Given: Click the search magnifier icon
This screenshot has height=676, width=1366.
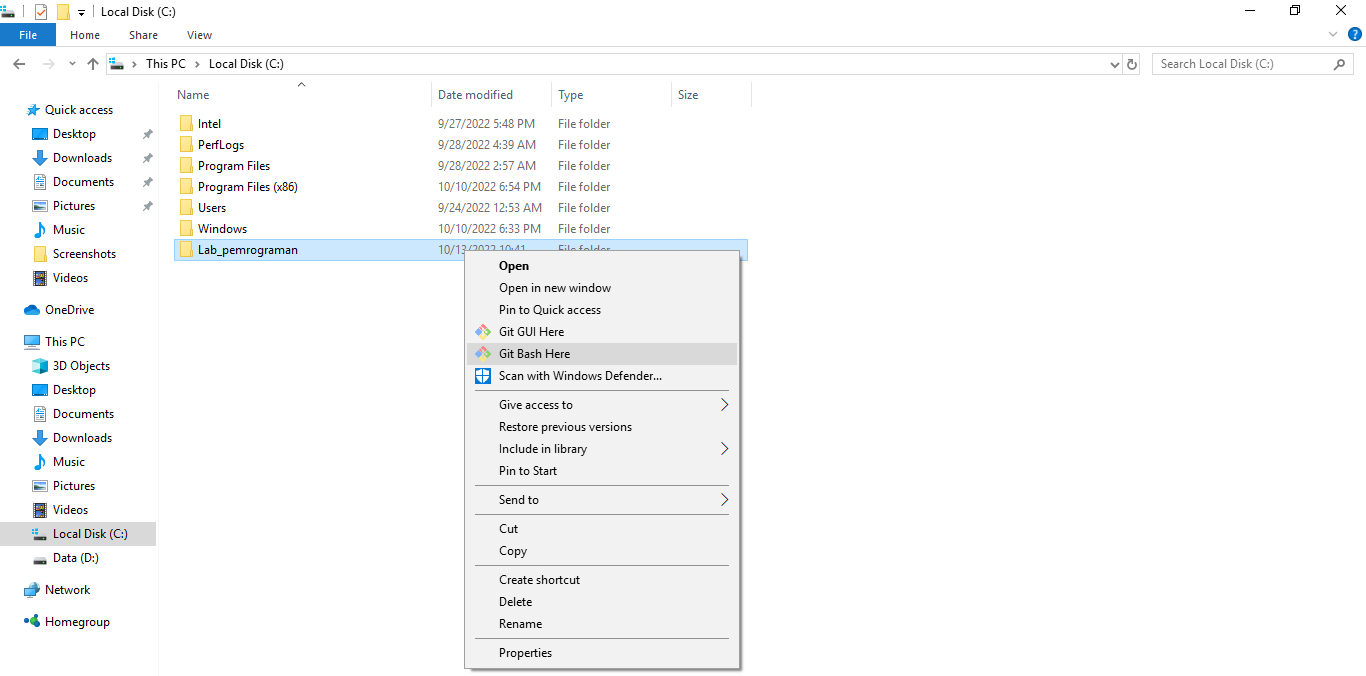Looking at the screenshot, I should tap(1340, 63).
